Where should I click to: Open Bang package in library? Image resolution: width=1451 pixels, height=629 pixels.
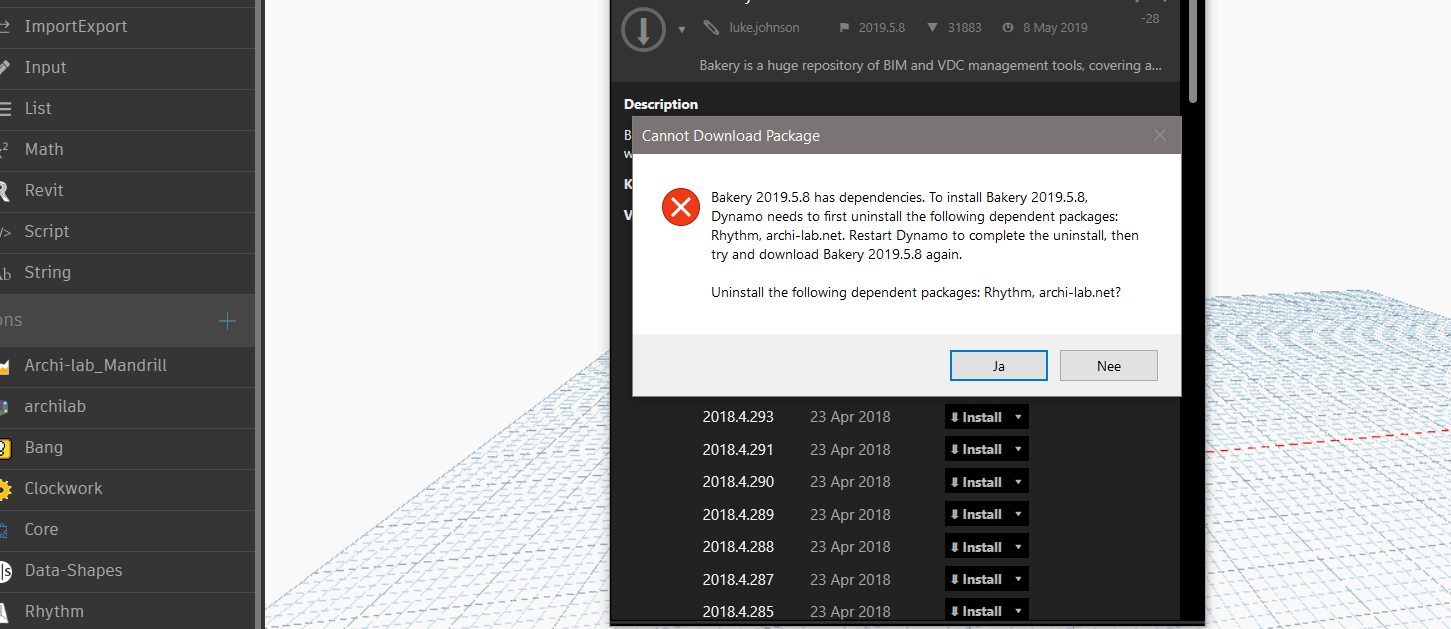127,448
